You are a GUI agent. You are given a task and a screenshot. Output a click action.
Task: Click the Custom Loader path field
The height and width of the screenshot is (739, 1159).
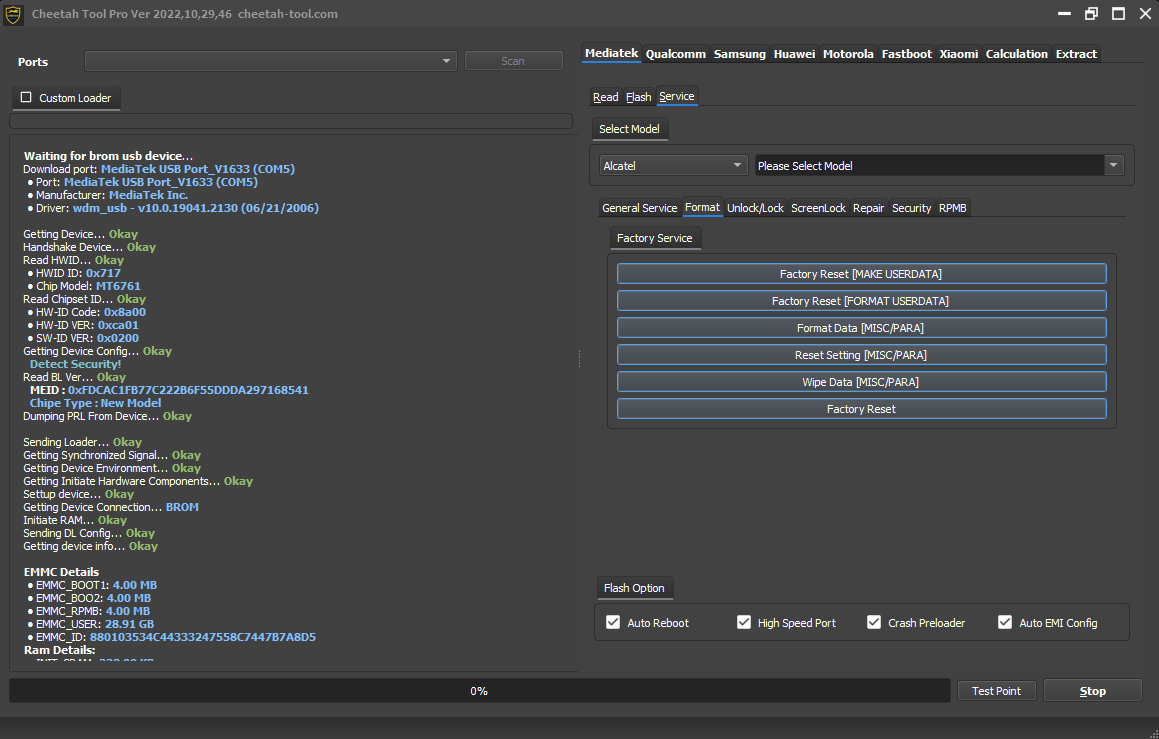(x=291, y=121)
